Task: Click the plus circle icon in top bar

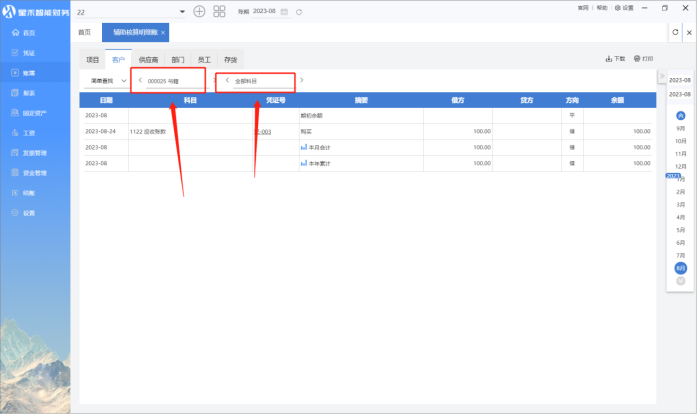Action: click(x=199, y=11)
